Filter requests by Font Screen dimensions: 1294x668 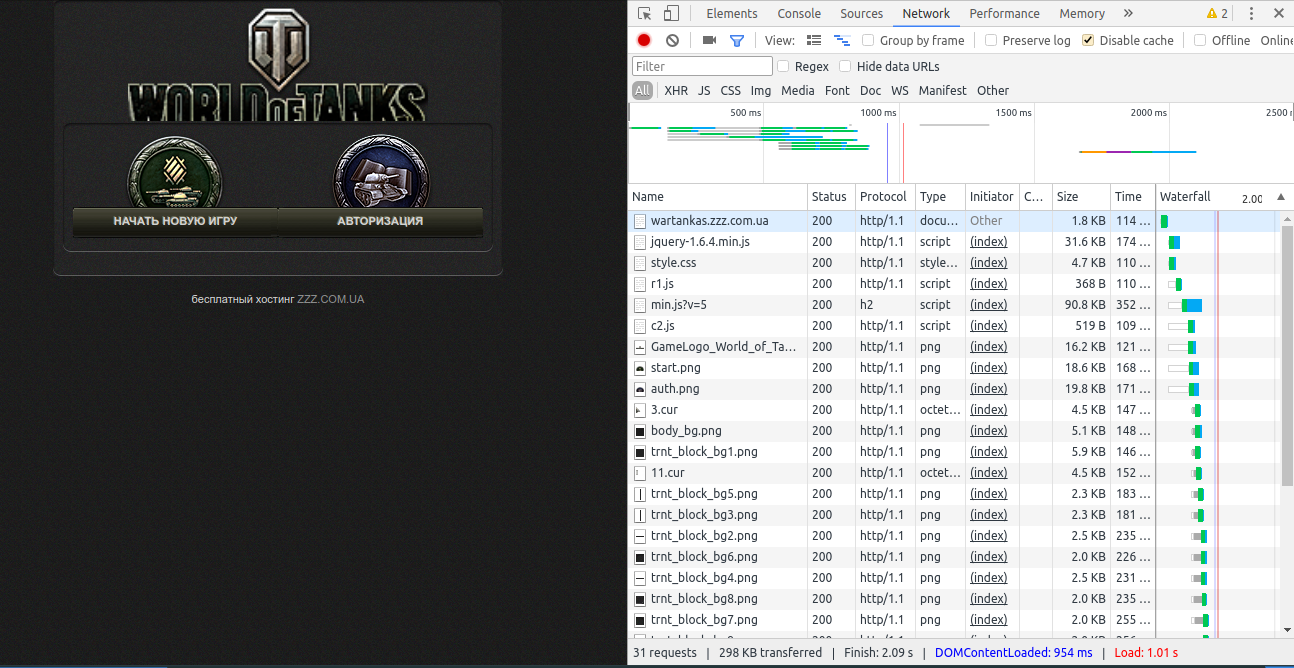point(837,90)
